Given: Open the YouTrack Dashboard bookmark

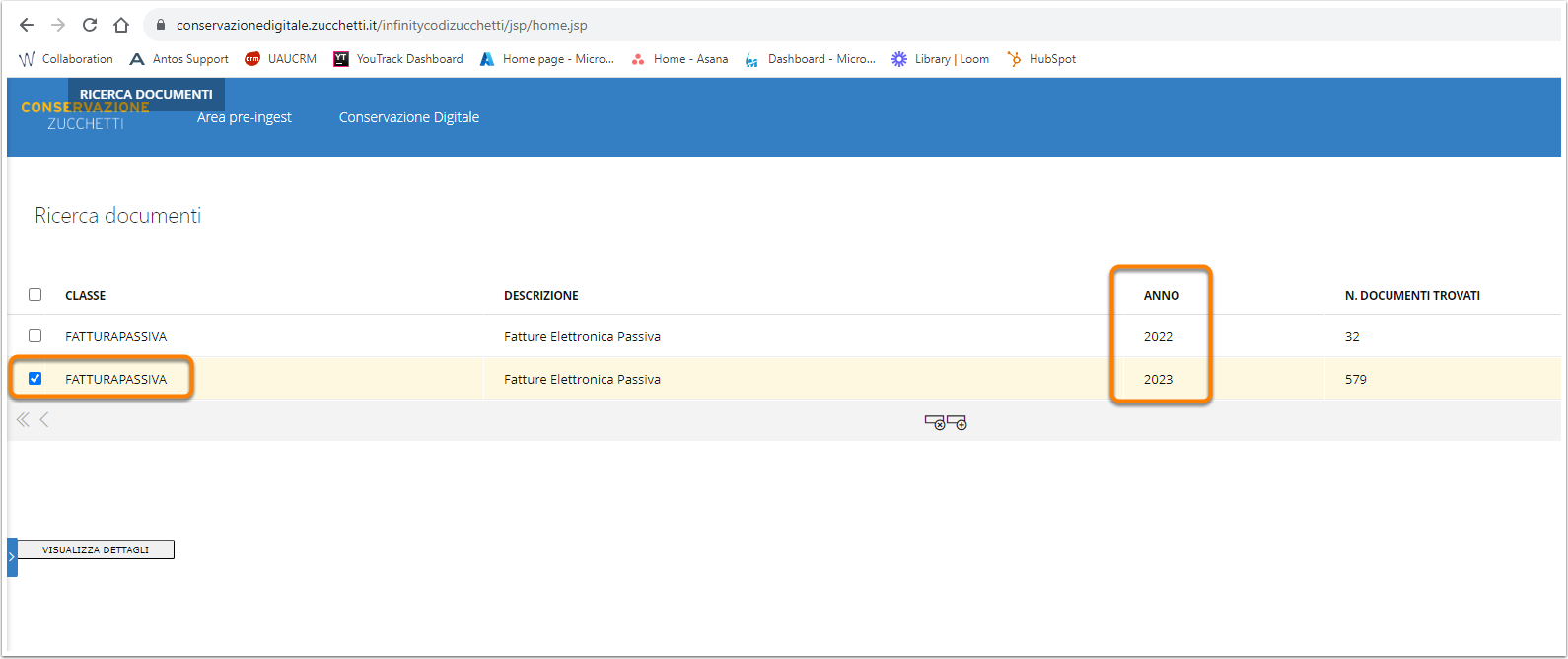Looking at the screenshot, I should click(x=398, y=59).
